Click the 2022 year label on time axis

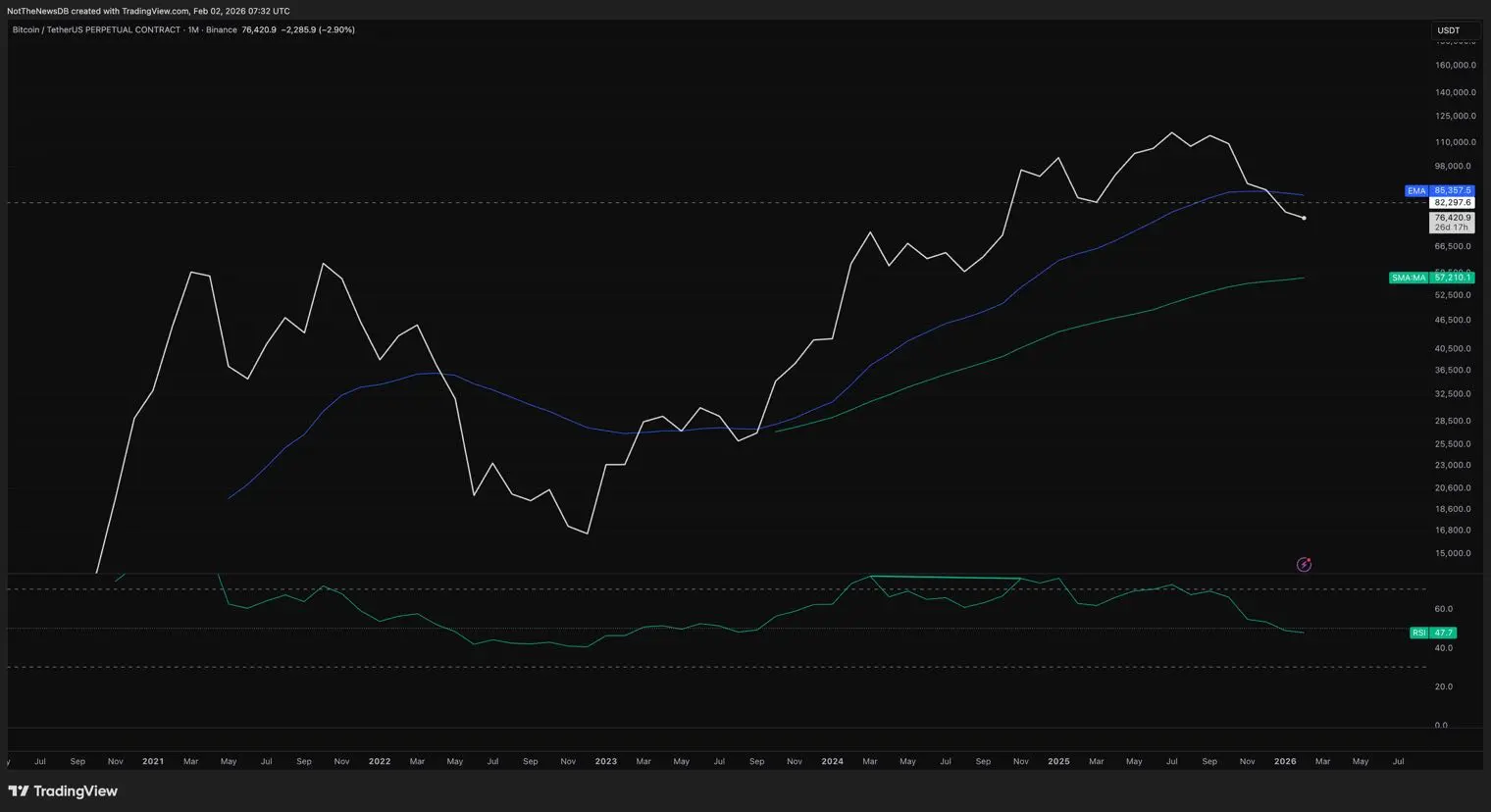(x=380, y=762)
